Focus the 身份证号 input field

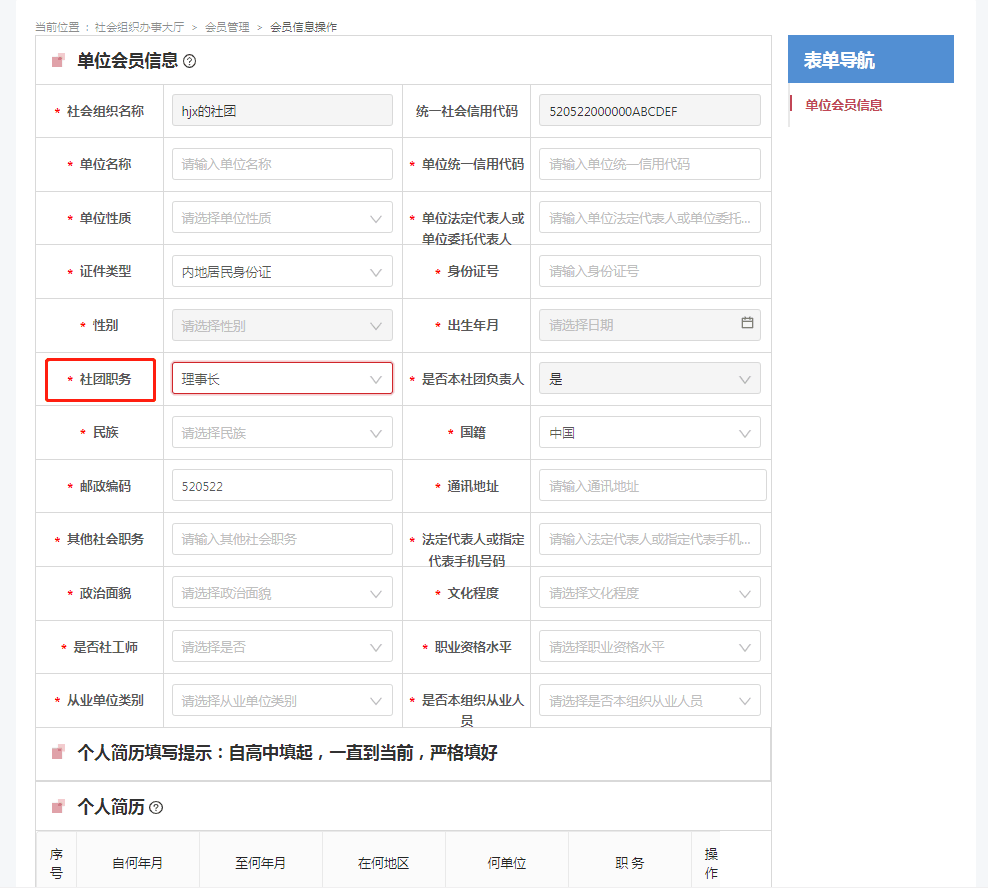click(649, 271)
